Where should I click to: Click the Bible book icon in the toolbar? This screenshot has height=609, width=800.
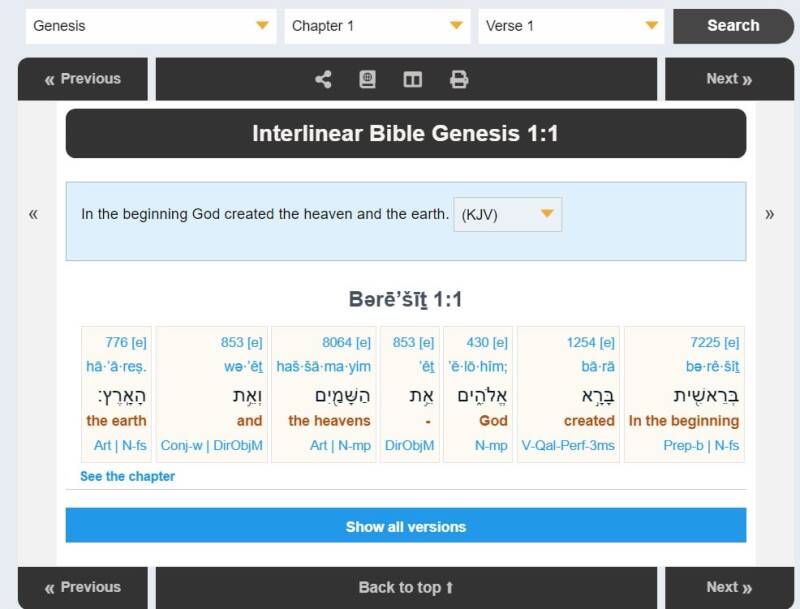pos(368,79)
